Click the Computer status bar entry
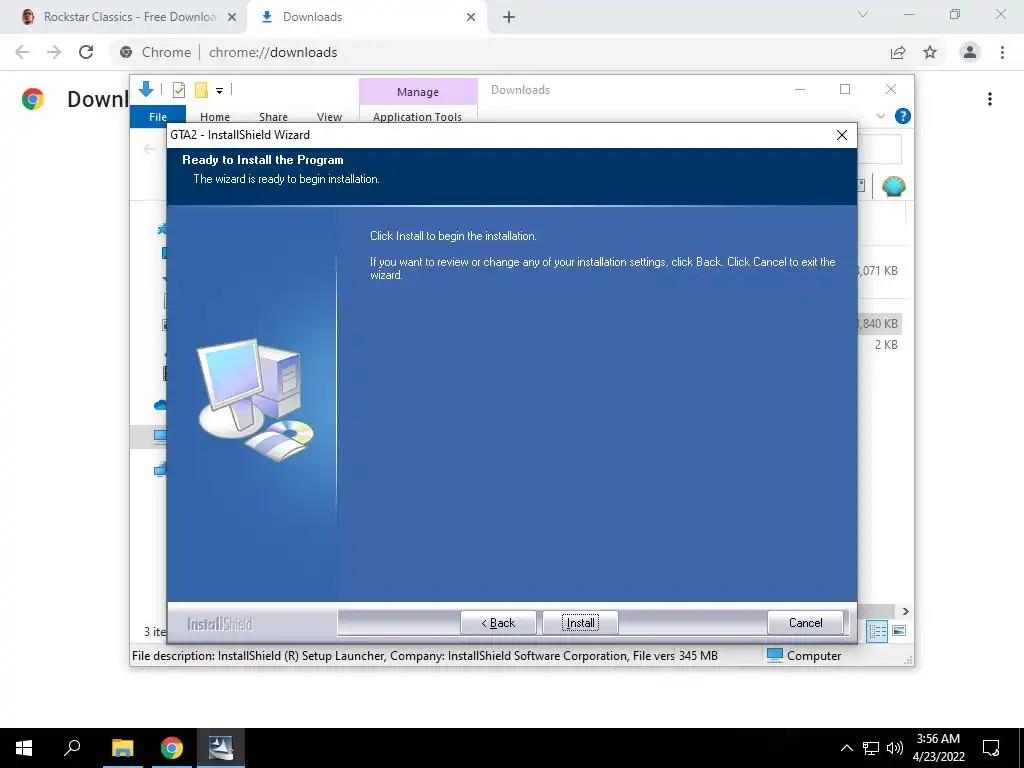Image resolution: width=1024 pixels, height=768 pixels. pyautogui.click(x=804, y=656)
